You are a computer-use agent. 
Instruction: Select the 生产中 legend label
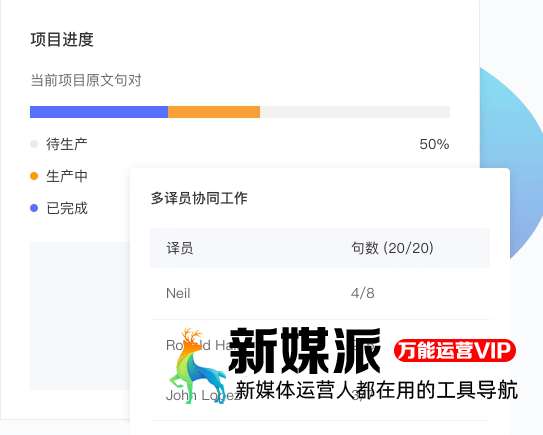click(x=67, y=176)
